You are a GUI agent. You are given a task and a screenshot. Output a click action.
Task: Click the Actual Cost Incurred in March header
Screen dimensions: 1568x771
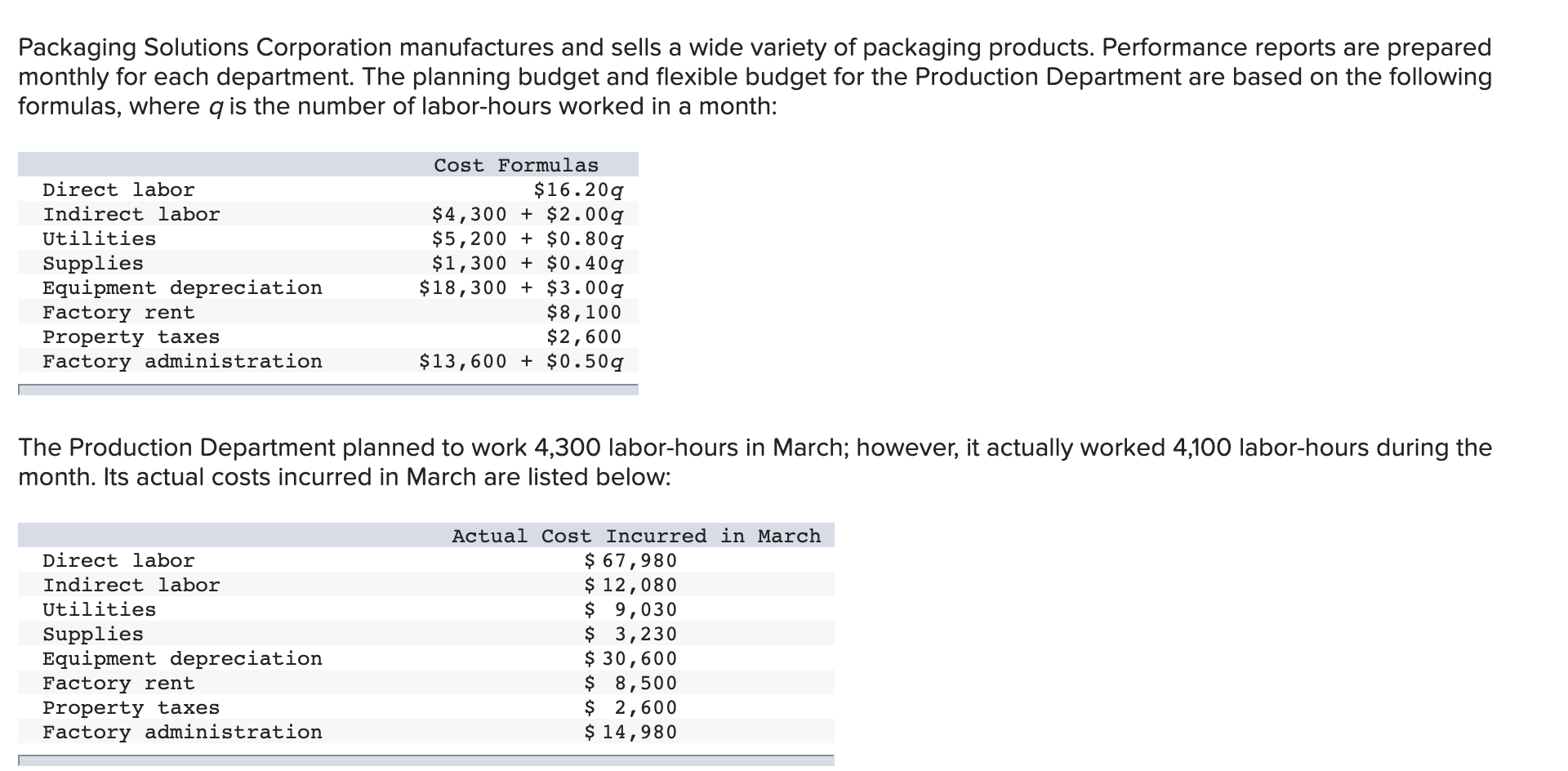click(636, 537)
